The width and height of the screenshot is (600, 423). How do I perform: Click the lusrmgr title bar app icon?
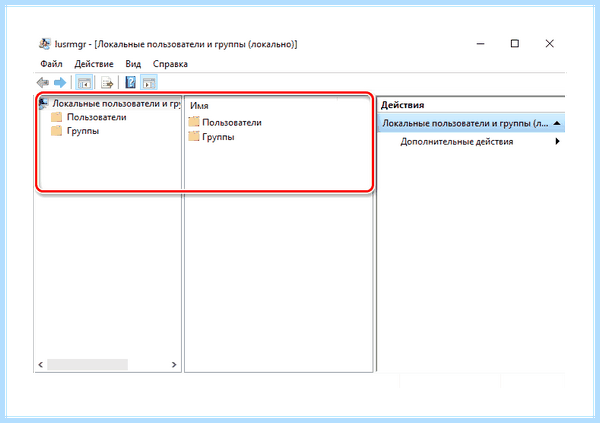tap(44, 44)
